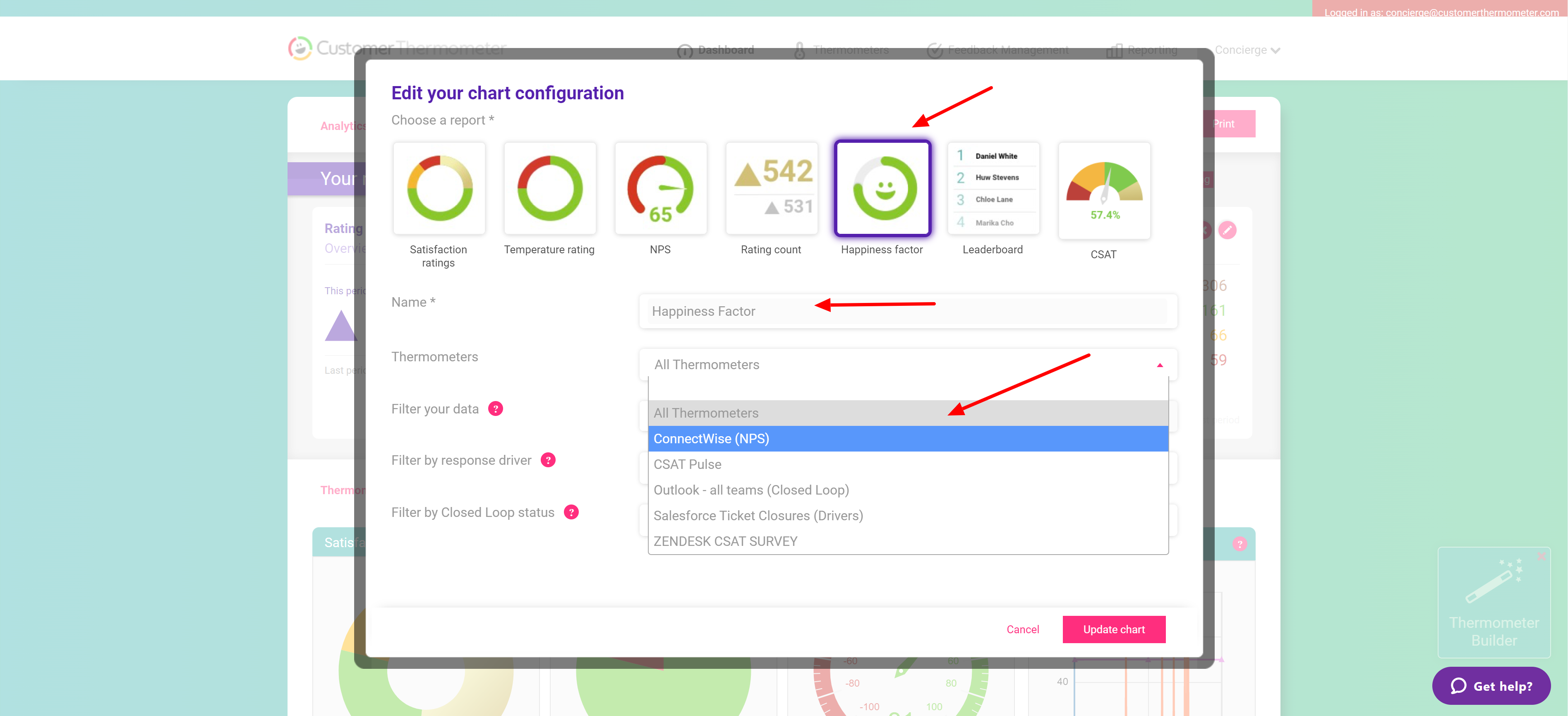
Task: Open help for Filter by Closed Loop status
Action: (x=571, y=512)
